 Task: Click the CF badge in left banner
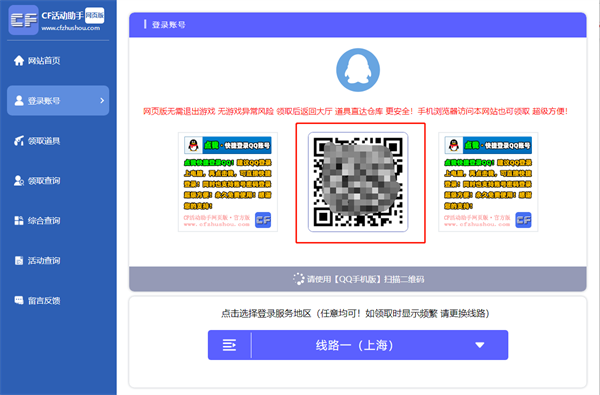tap(263, 220)
